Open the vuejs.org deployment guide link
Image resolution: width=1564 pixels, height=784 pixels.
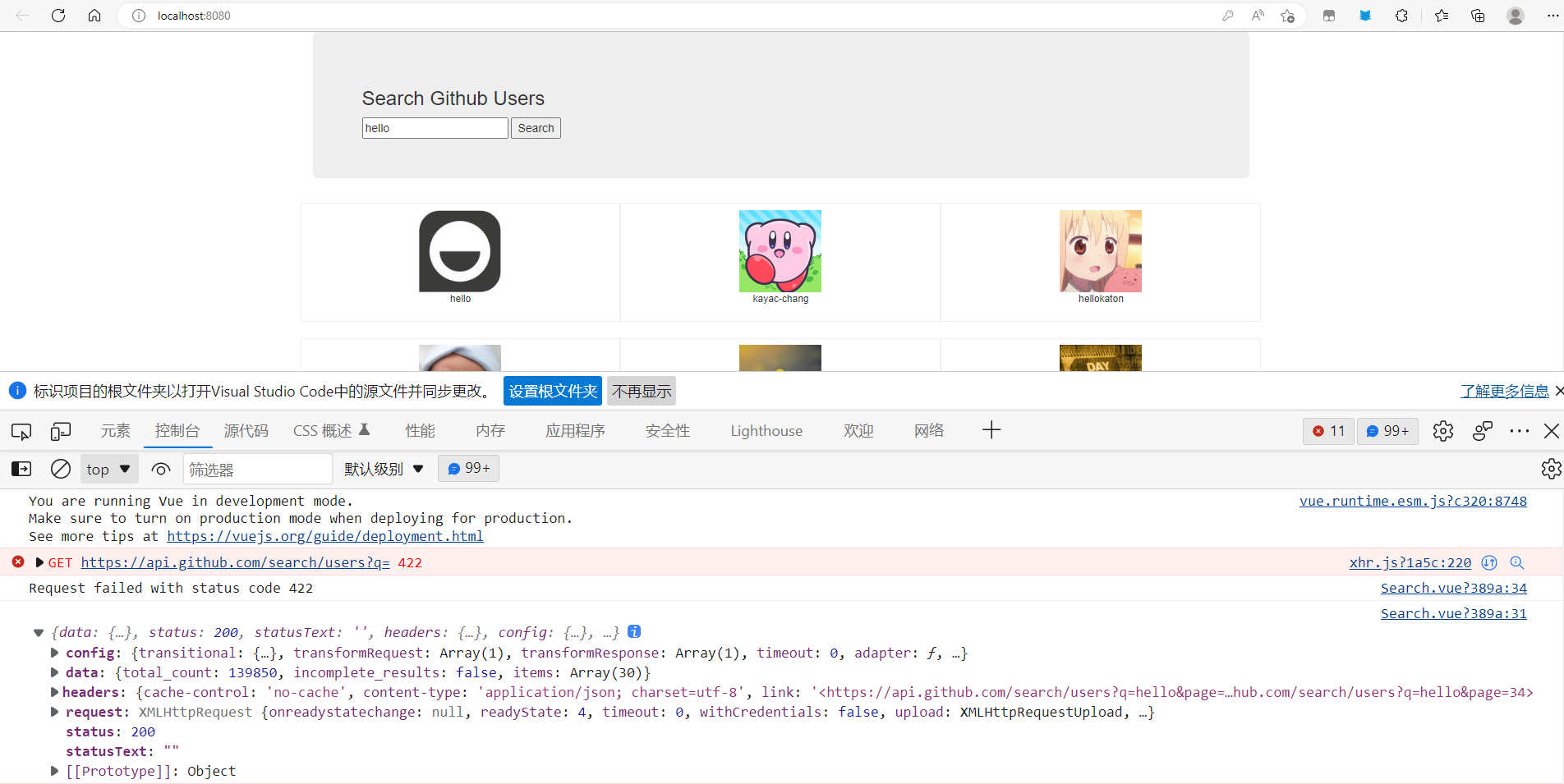[x=325, y=536]
